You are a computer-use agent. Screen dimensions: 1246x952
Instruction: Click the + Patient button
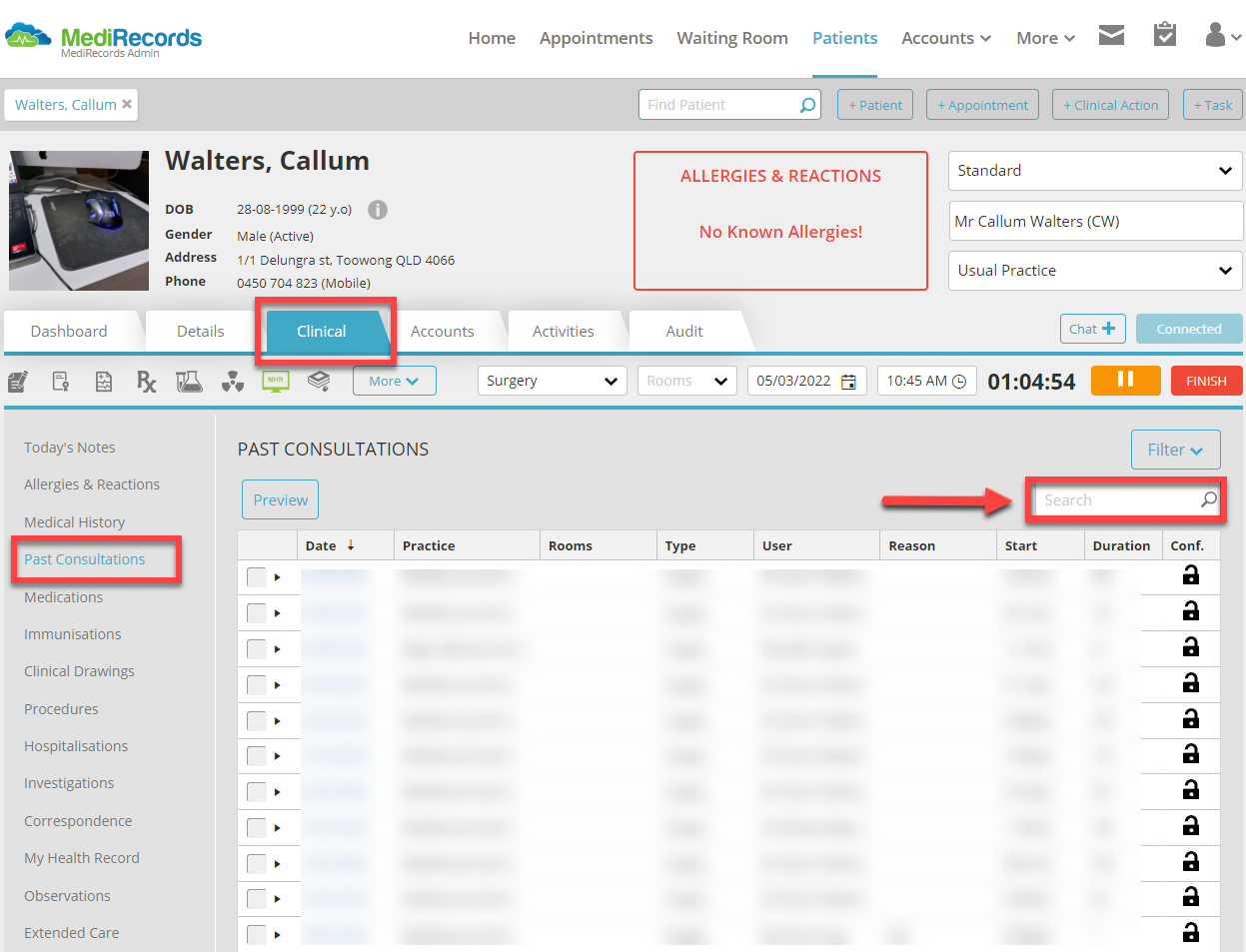click(x=875, y=105)
